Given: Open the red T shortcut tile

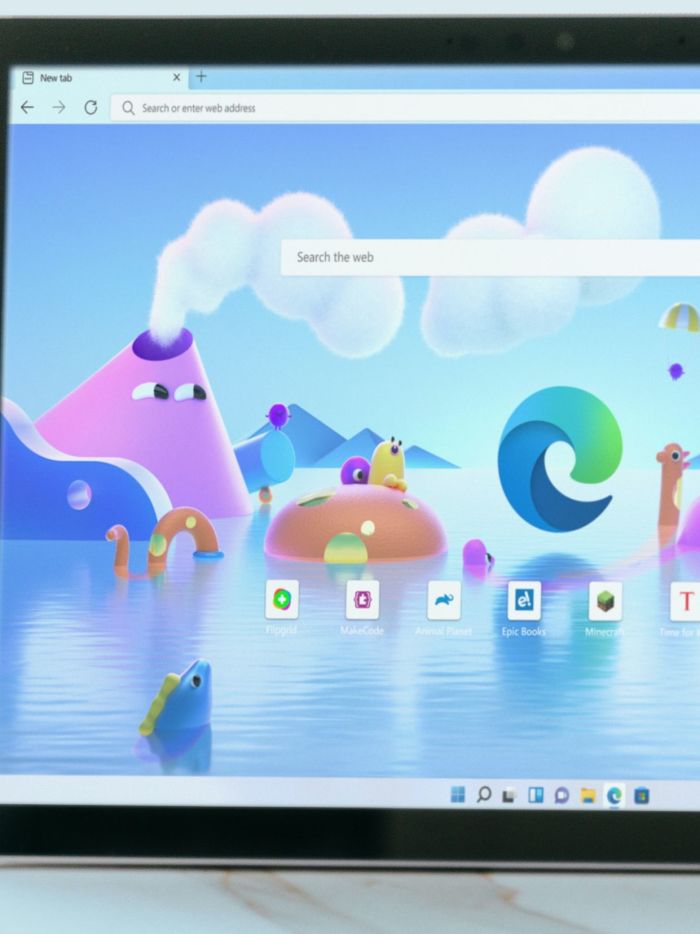Looking at the screenshot, I should coord(686,601).
